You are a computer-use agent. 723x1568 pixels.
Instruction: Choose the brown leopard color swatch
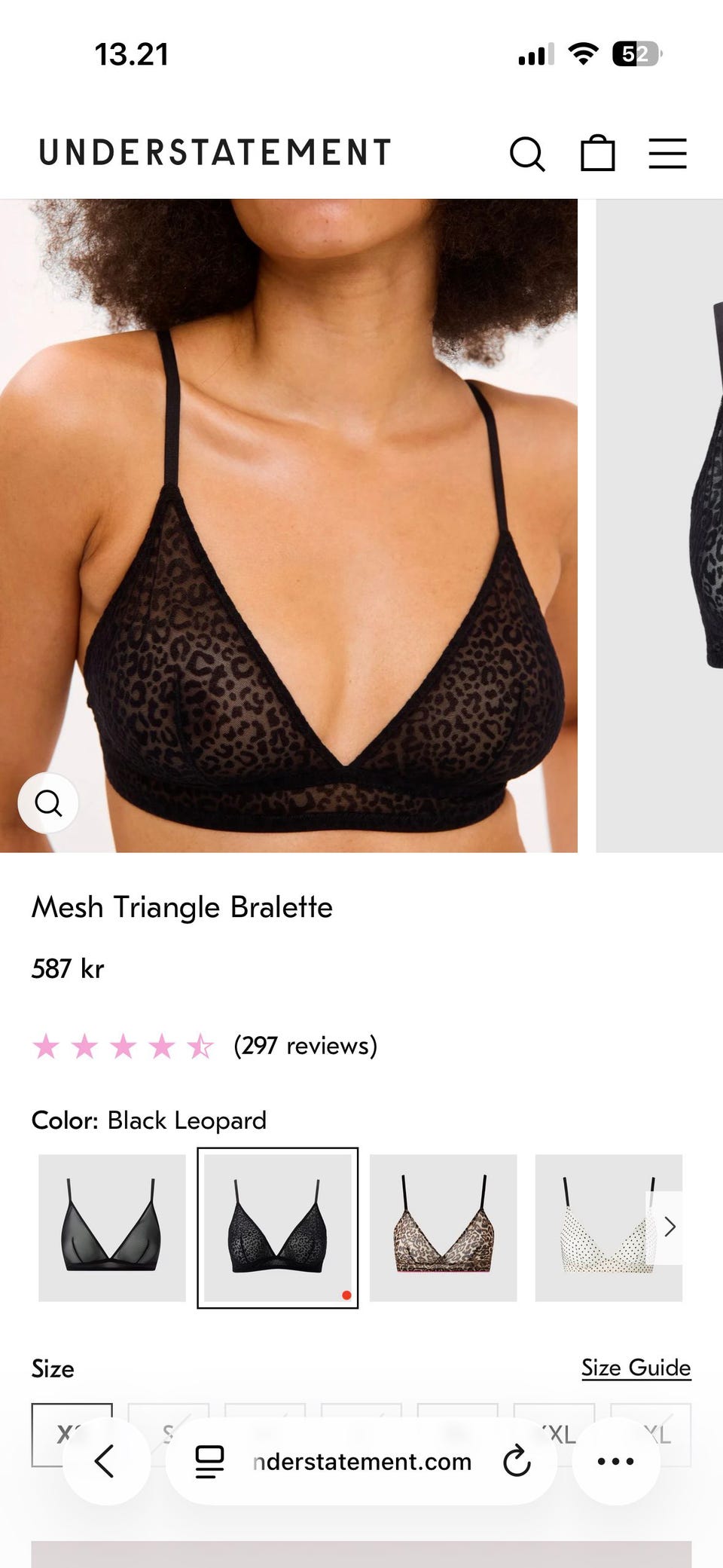coord(444,1228)
